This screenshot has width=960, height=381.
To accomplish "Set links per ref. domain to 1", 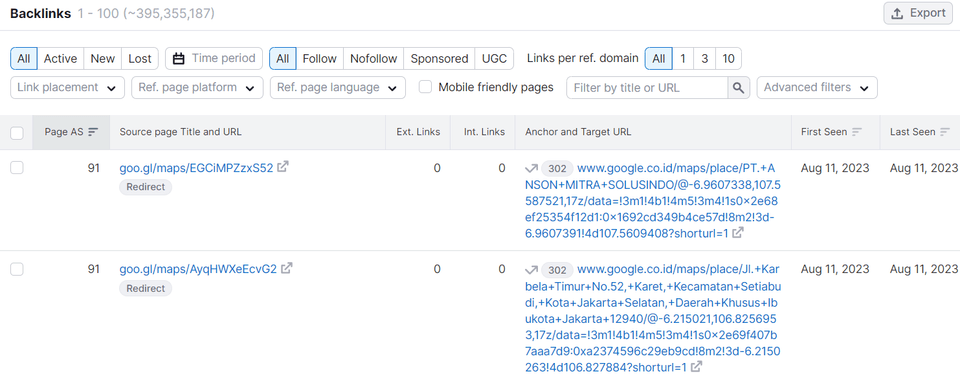I will 683,59.
